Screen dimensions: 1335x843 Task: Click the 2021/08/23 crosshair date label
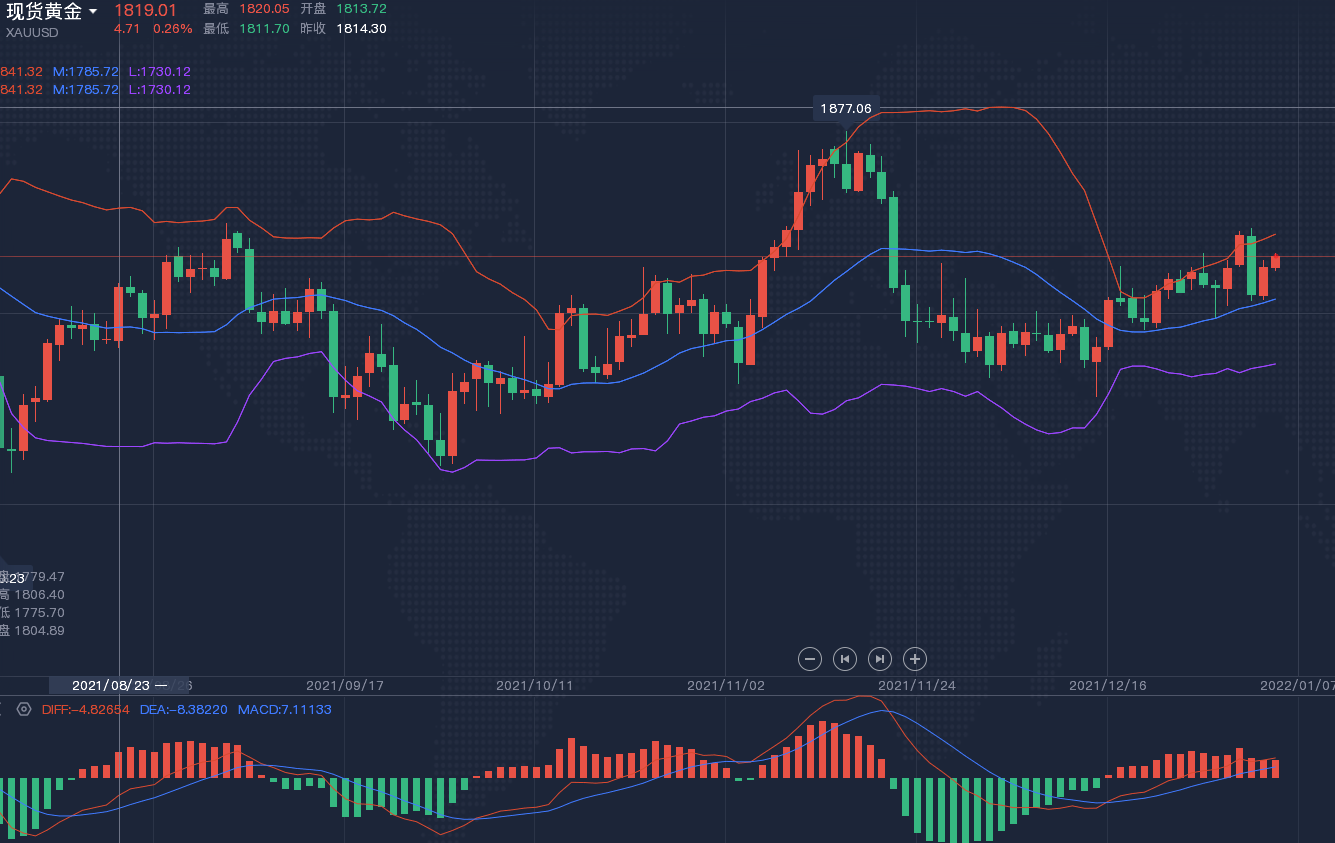coord(112,686)
